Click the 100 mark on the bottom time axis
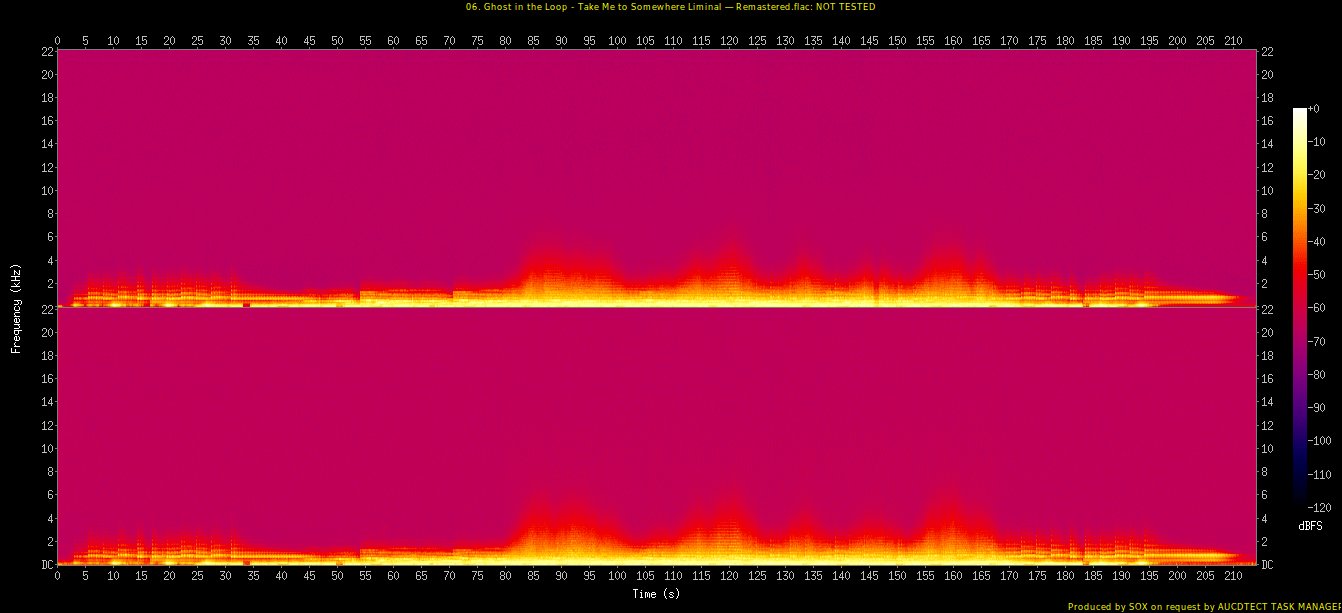This screenshot has width=1342, height=613. coord(617,577)
